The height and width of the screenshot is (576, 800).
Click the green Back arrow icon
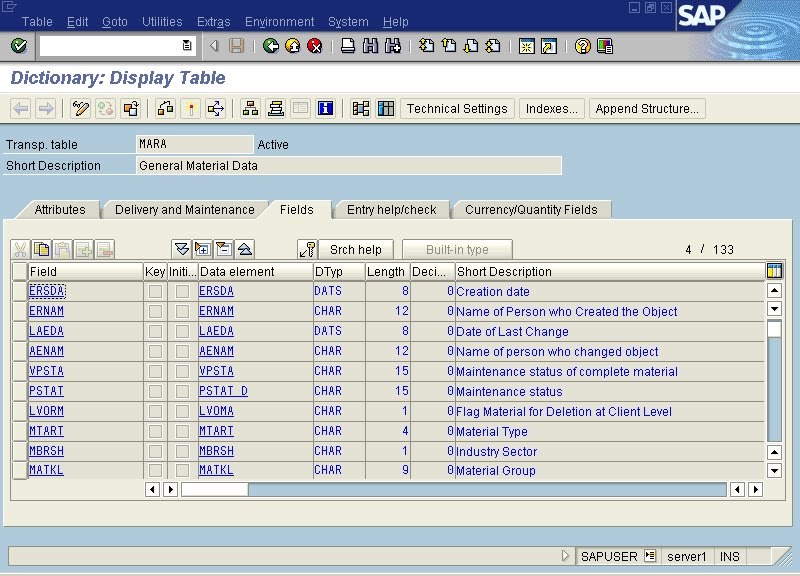[271, 46]
